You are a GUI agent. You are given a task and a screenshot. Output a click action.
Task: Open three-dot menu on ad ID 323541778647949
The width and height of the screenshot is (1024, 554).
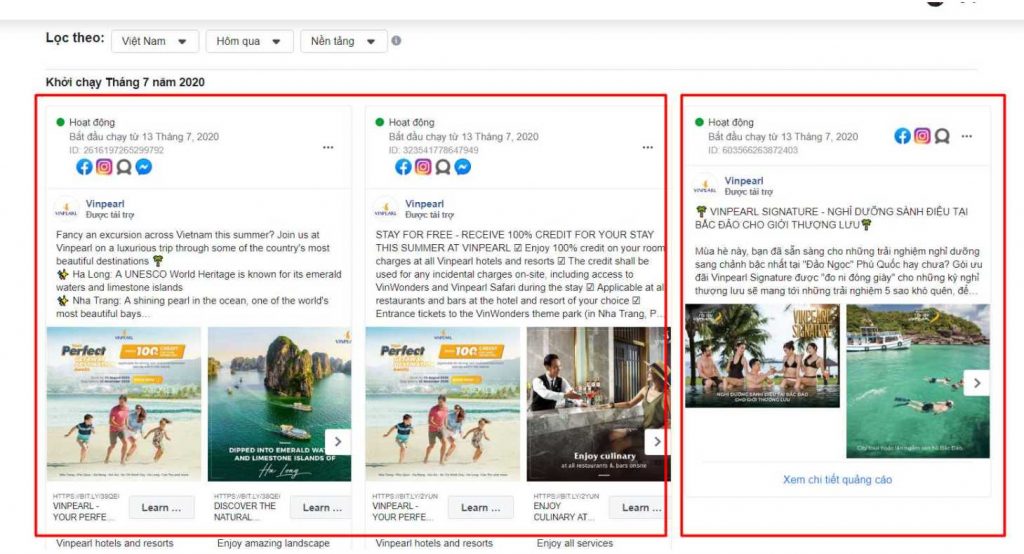[x=647, y=148]
